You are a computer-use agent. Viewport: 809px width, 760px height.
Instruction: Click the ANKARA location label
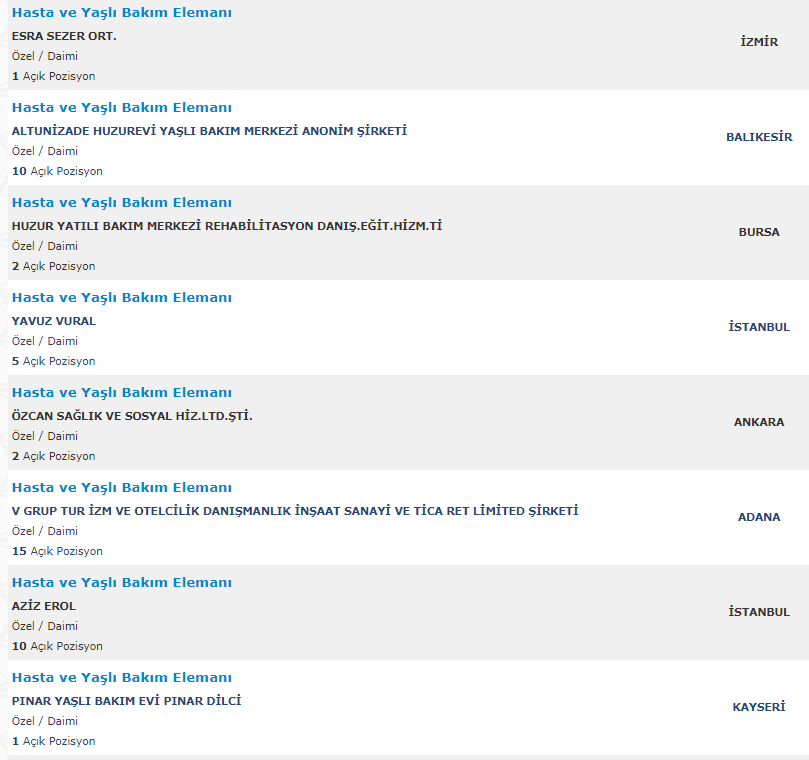[x=759, y=422]
